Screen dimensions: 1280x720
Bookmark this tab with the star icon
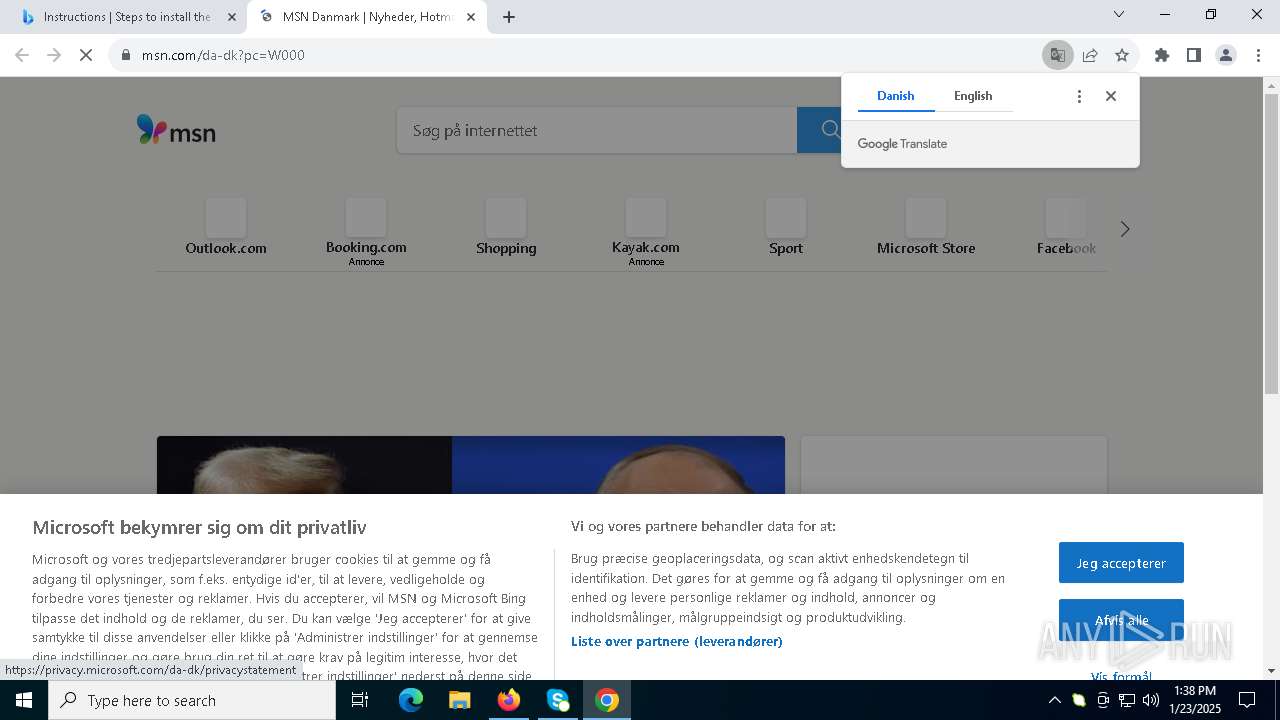coord(1122,55)
